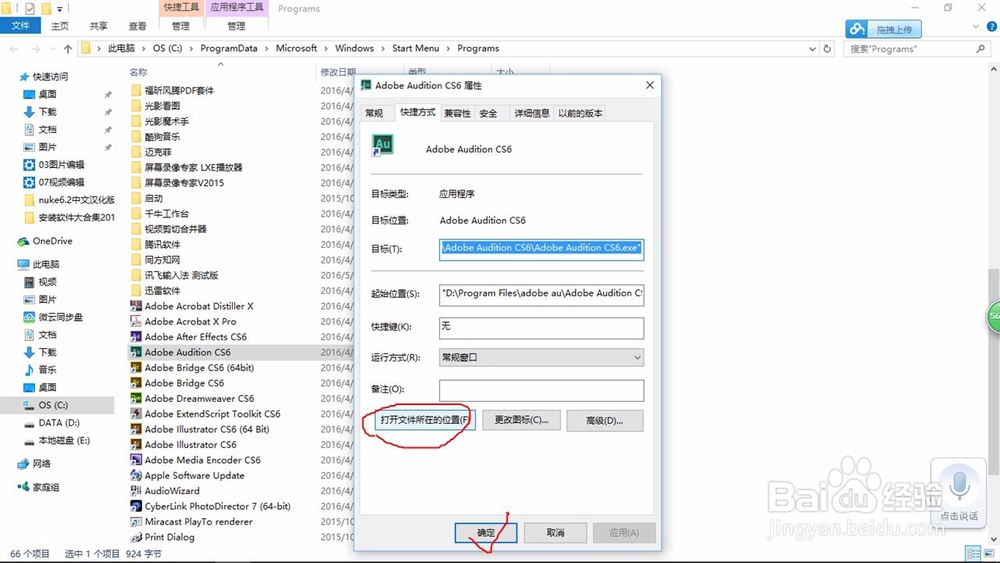Switch to the 详细信息 tab
Image resolution: width=1000 pixels, height=563 pixels.
(532, 113)
